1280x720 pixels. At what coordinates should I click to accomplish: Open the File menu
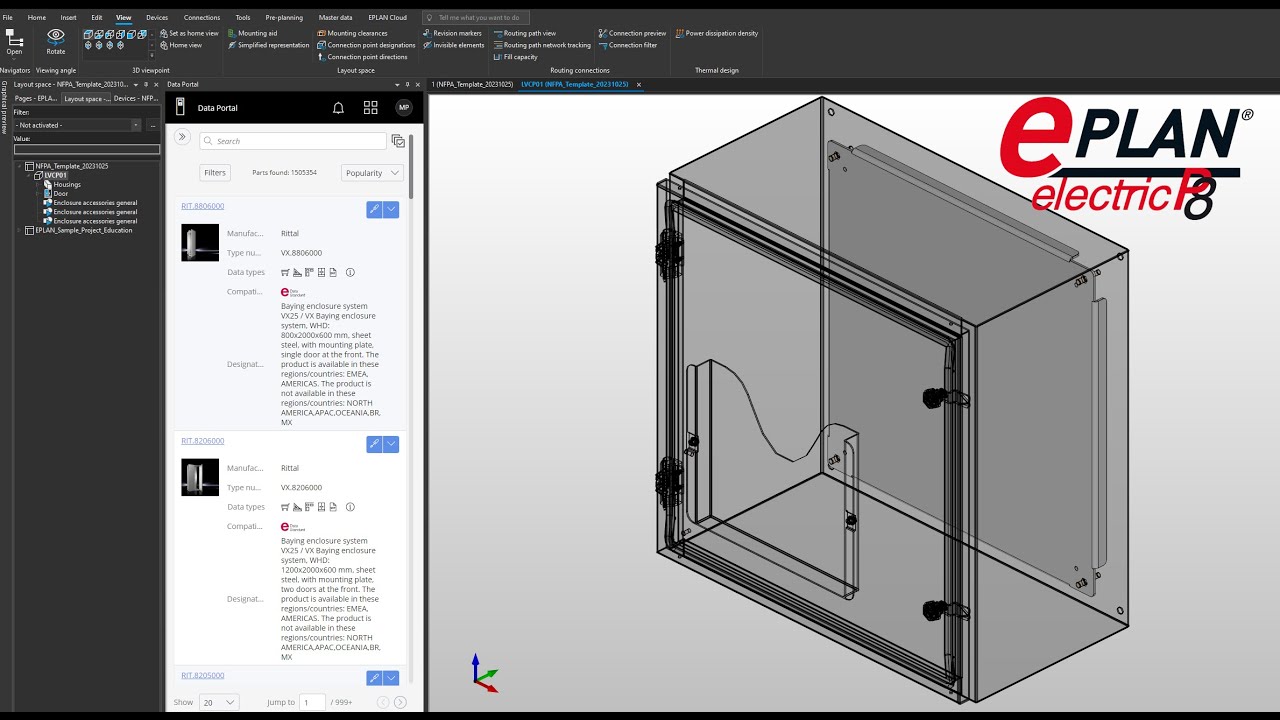[8, 17]
